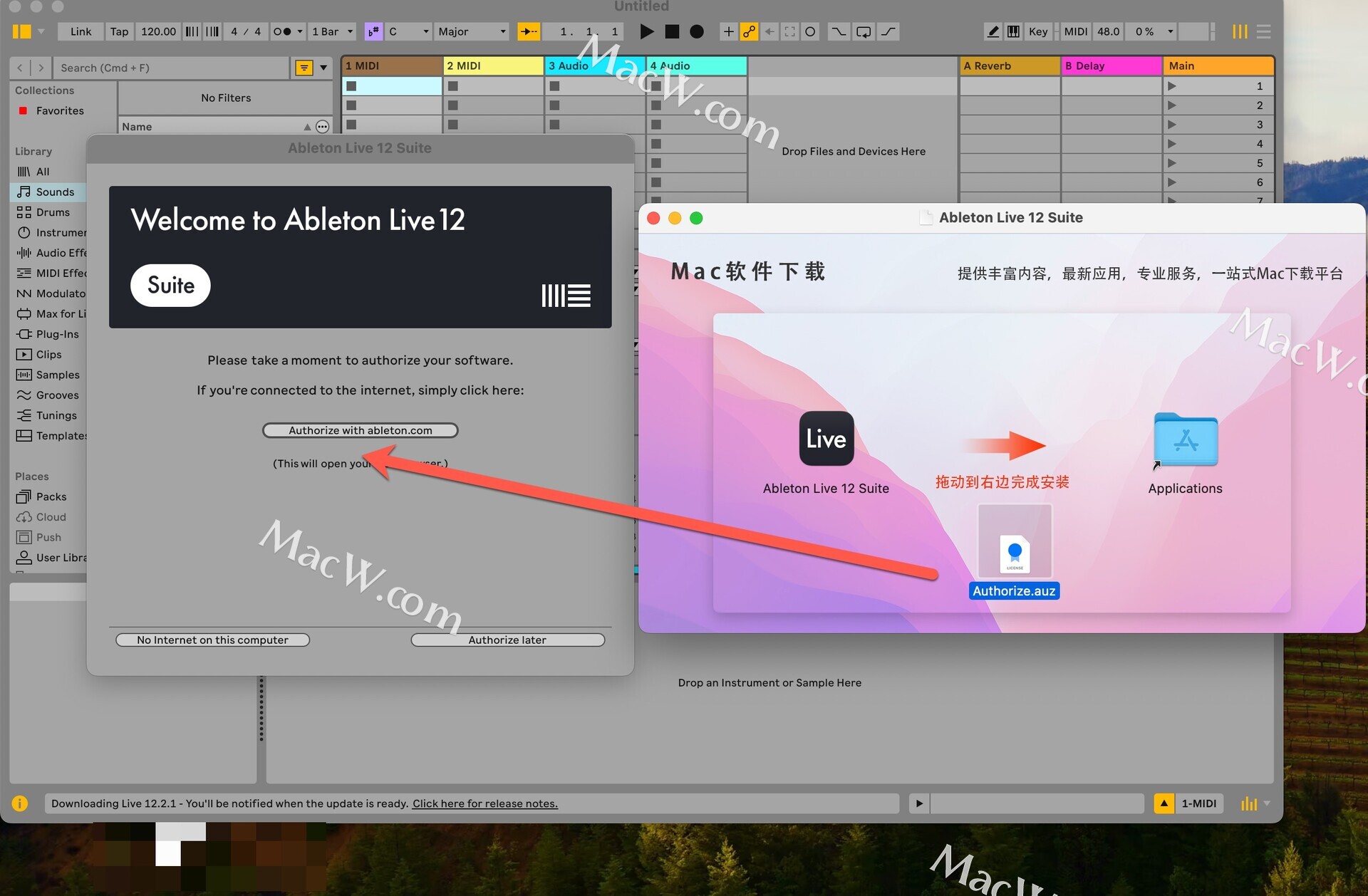Screen dimensions: 1368x896
Task: Go forward in browser history
Action: point(41,68)
